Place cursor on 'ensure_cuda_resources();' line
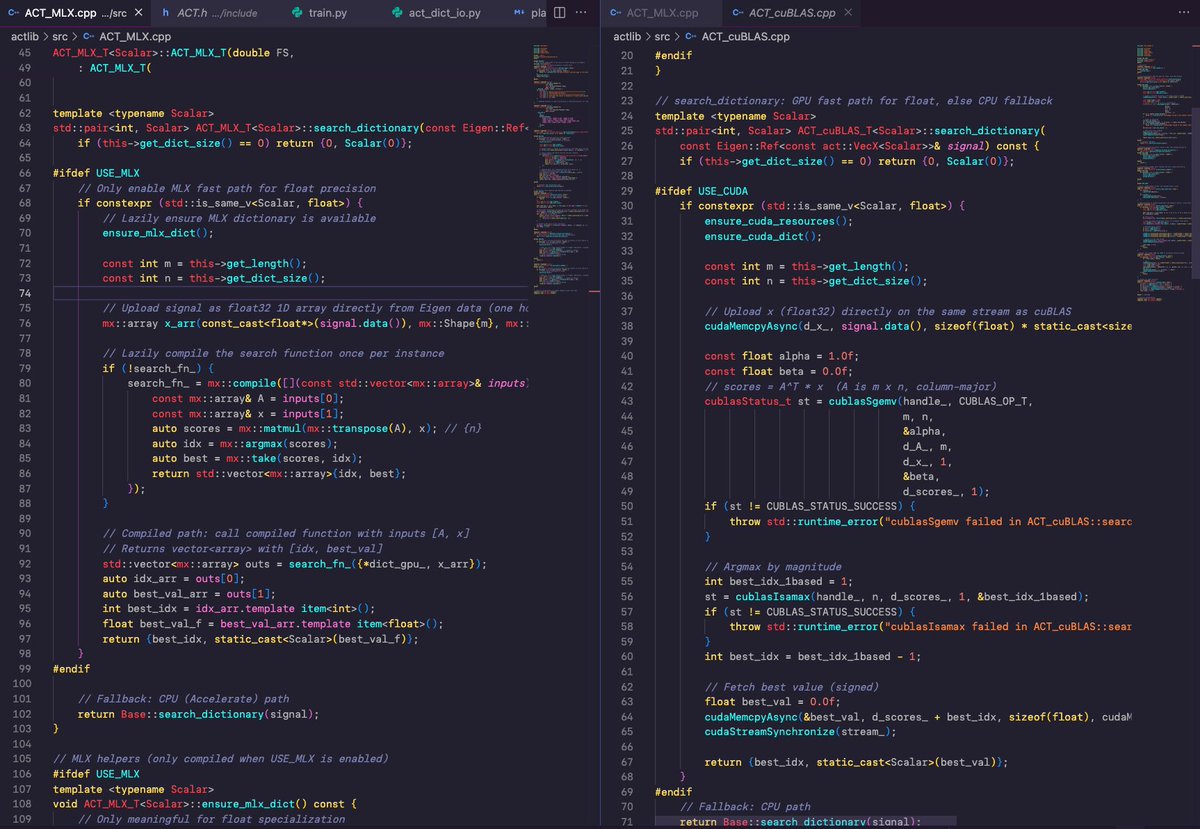This screenshot has width=1200, height=829. pos(778,221)
